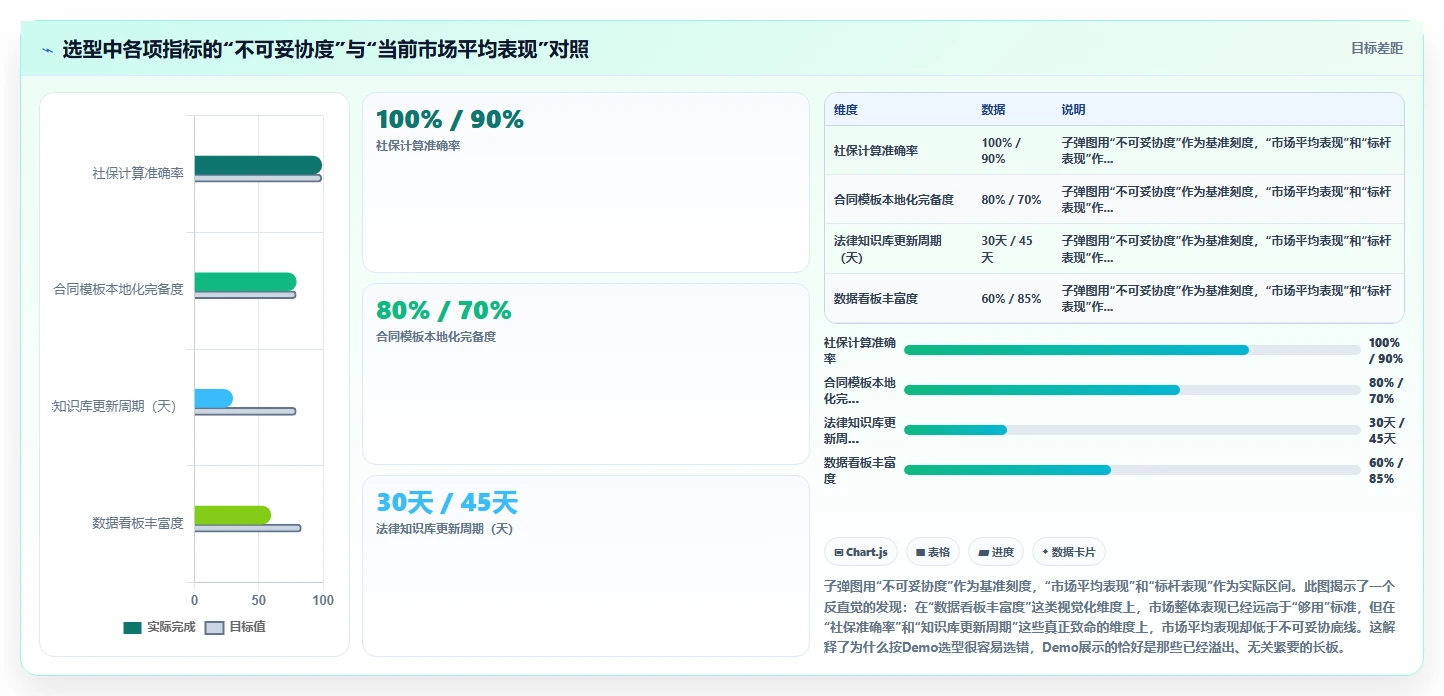
Task: Click the 100% / 90% progress value label
Action: tap(1386, 350)
